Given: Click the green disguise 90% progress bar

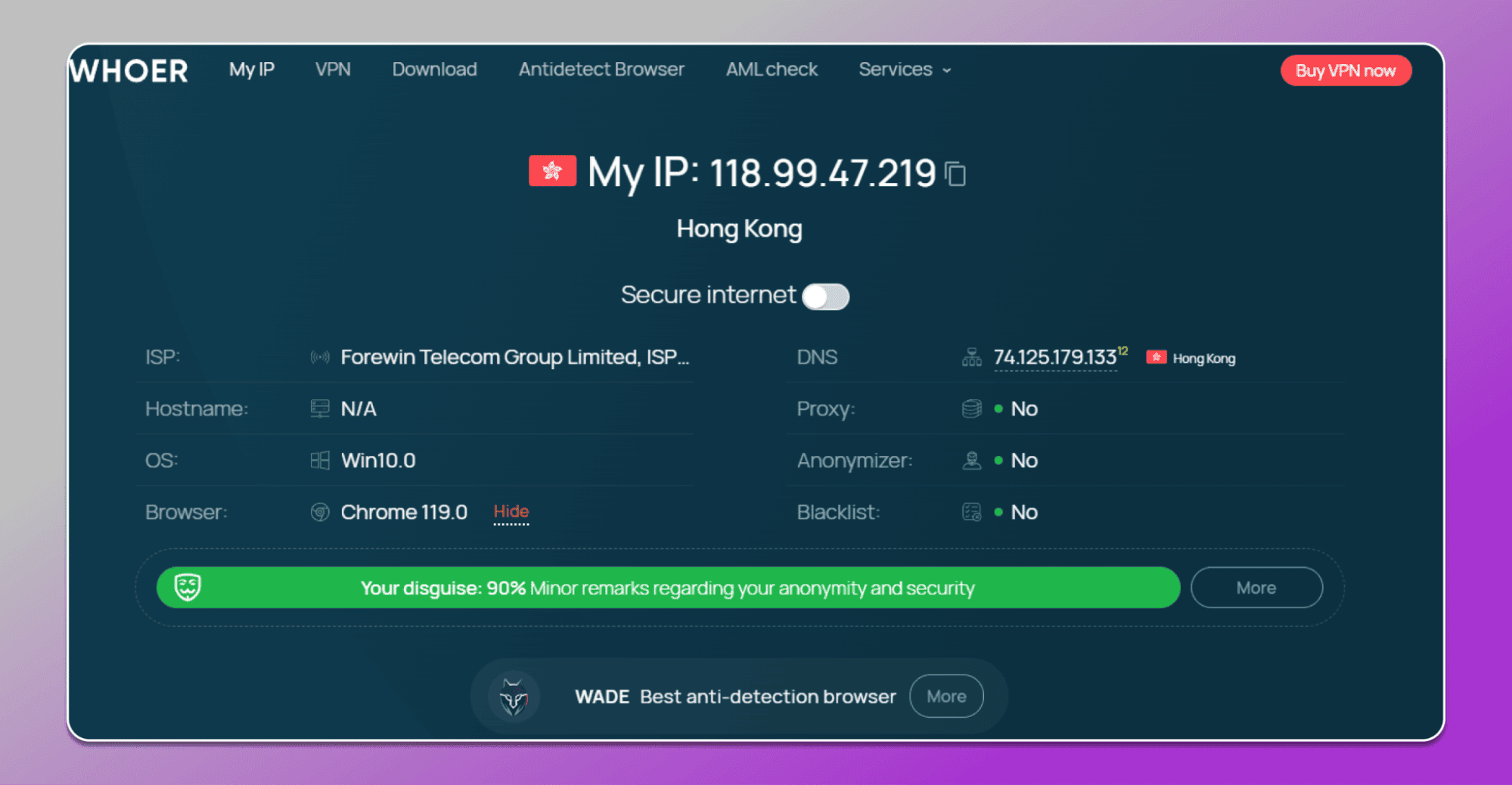Looking at the screenshot, I should pyautogui.click(x=668, y=588).
